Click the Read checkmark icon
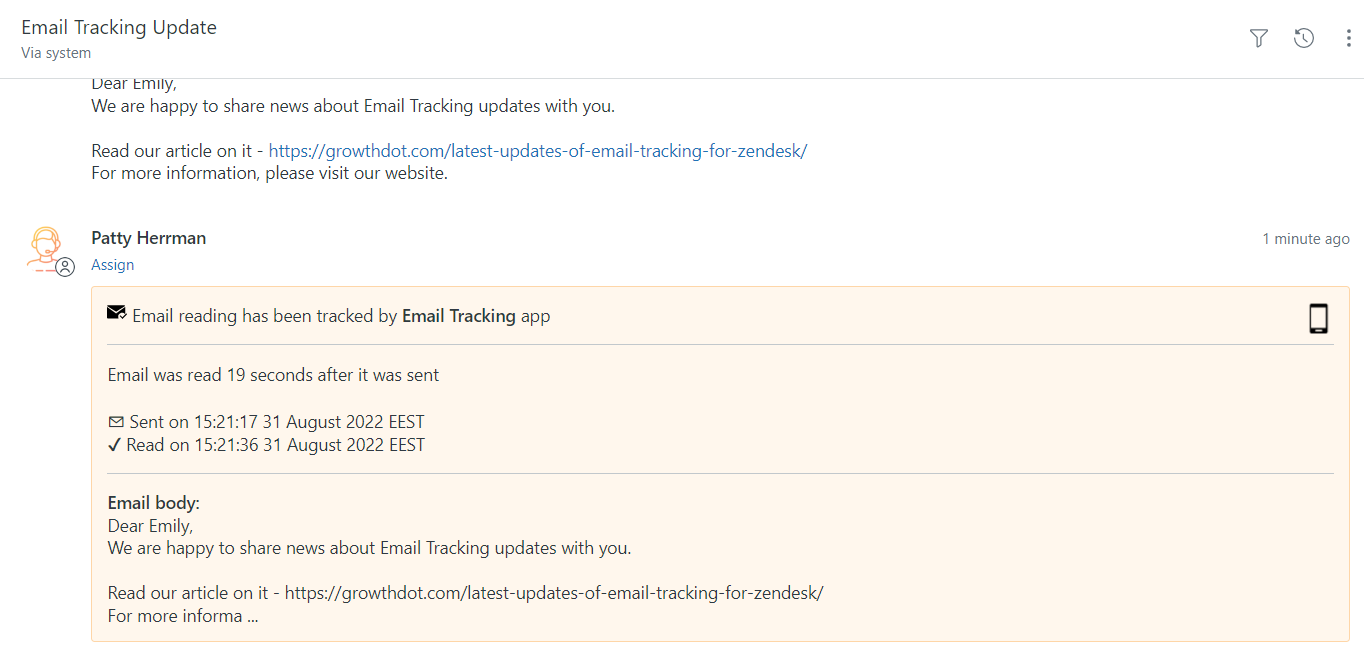Screen dimensions: 1364x656 coord(115,445)
